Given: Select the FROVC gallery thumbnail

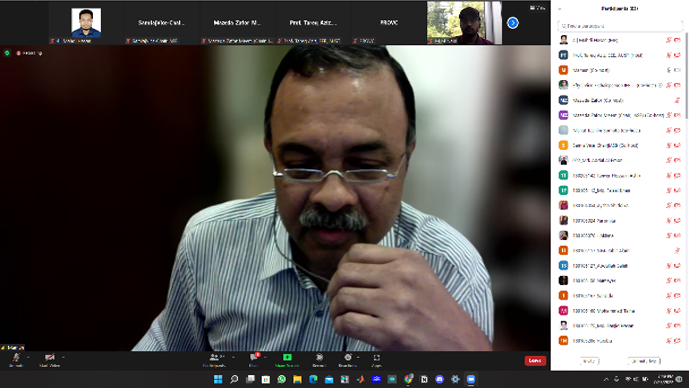Looking at the screenshot, I should click(388, 23).
